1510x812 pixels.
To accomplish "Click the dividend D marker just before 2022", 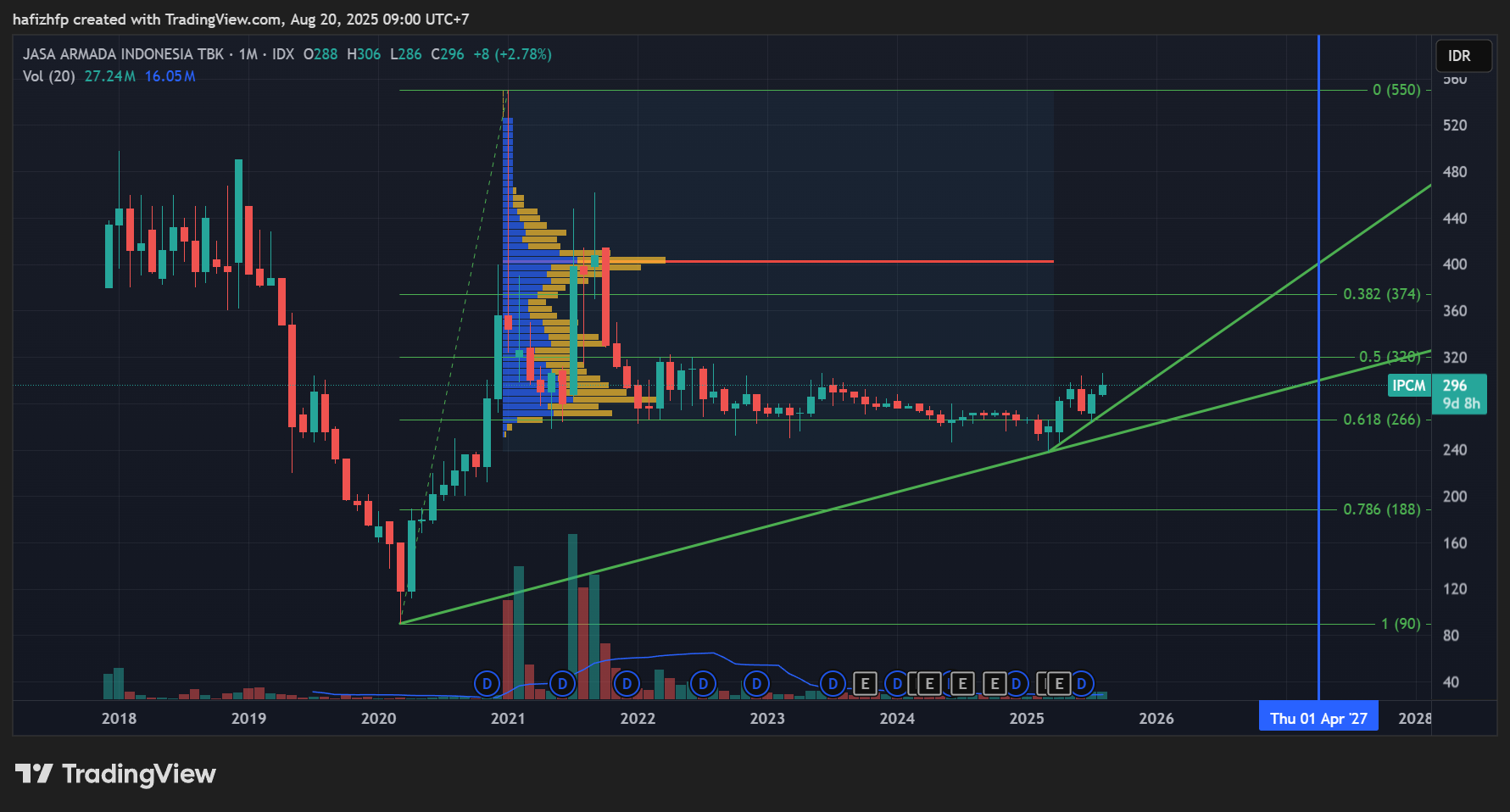I will point(627,683).
